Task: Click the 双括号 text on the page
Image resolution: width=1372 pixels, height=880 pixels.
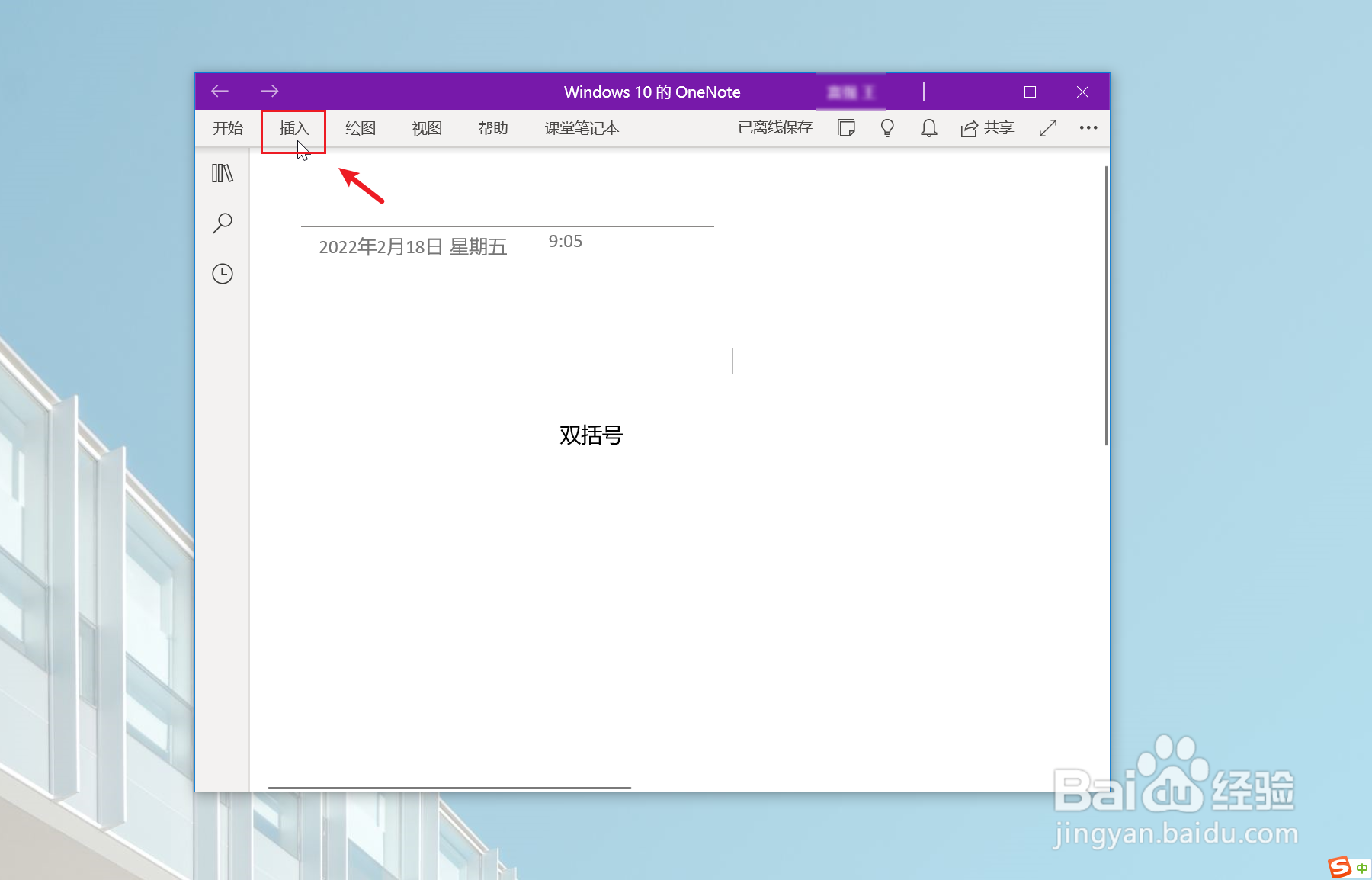Action: [x=591, y=435]
